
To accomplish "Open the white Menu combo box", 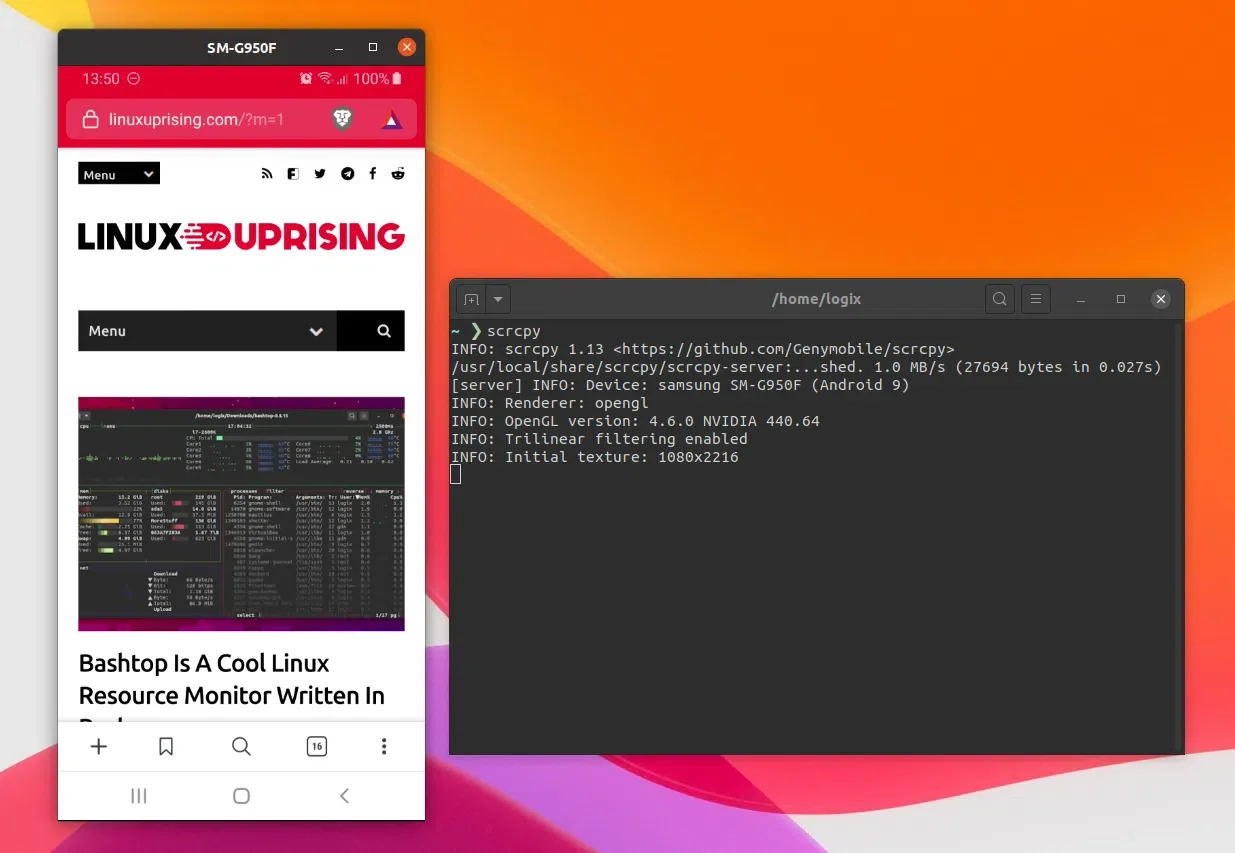I will 207,331.
